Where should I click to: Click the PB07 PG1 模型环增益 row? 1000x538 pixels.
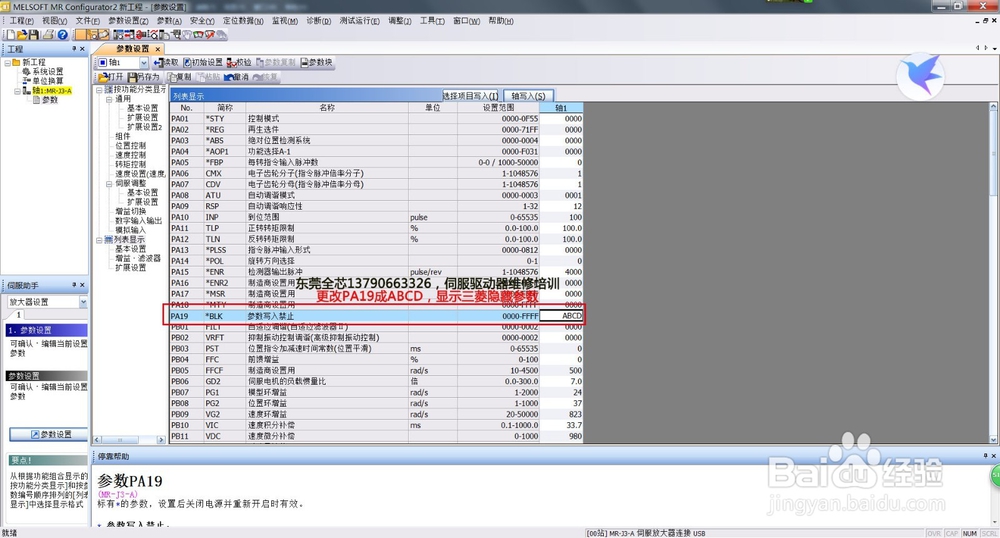click(376, 392)
